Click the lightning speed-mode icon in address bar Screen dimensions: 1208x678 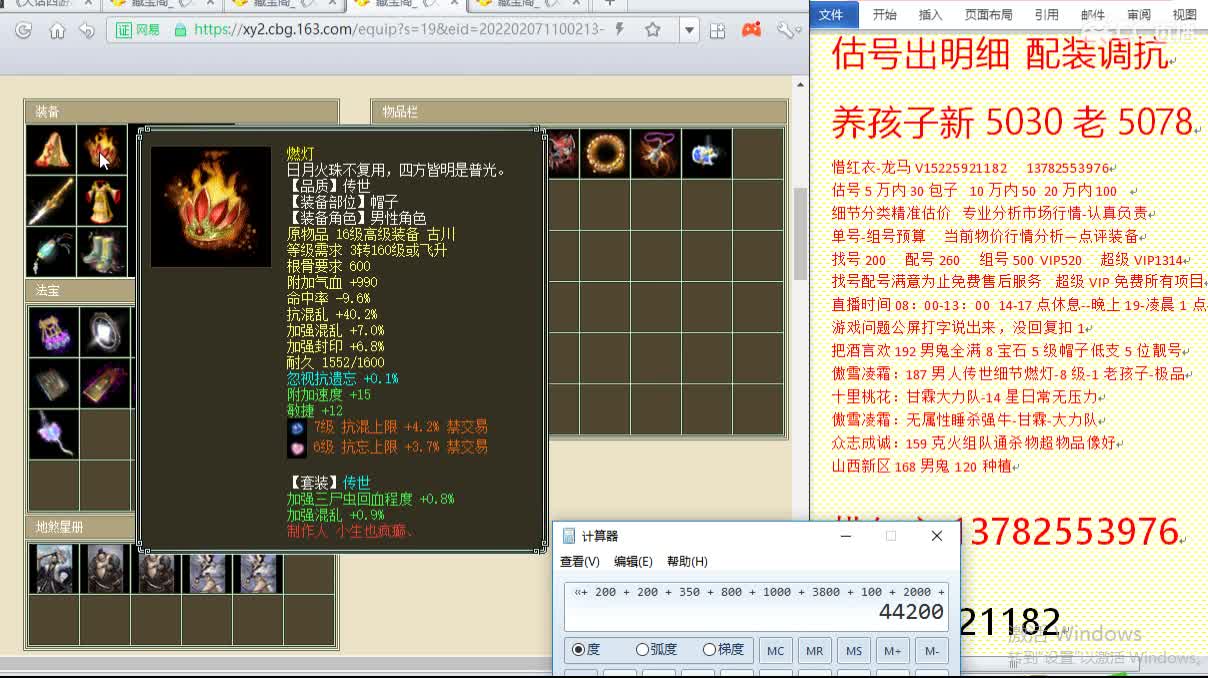click(621, 30)
